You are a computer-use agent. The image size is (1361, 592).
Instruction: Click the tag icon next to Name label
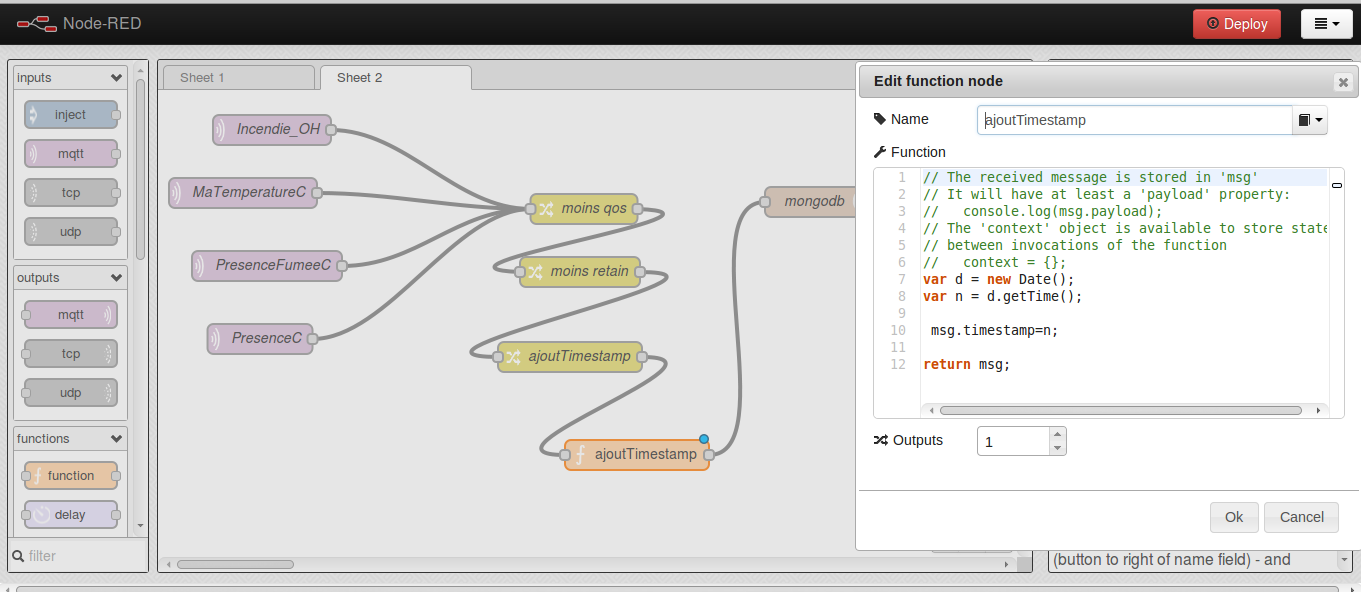coord(880,119)
